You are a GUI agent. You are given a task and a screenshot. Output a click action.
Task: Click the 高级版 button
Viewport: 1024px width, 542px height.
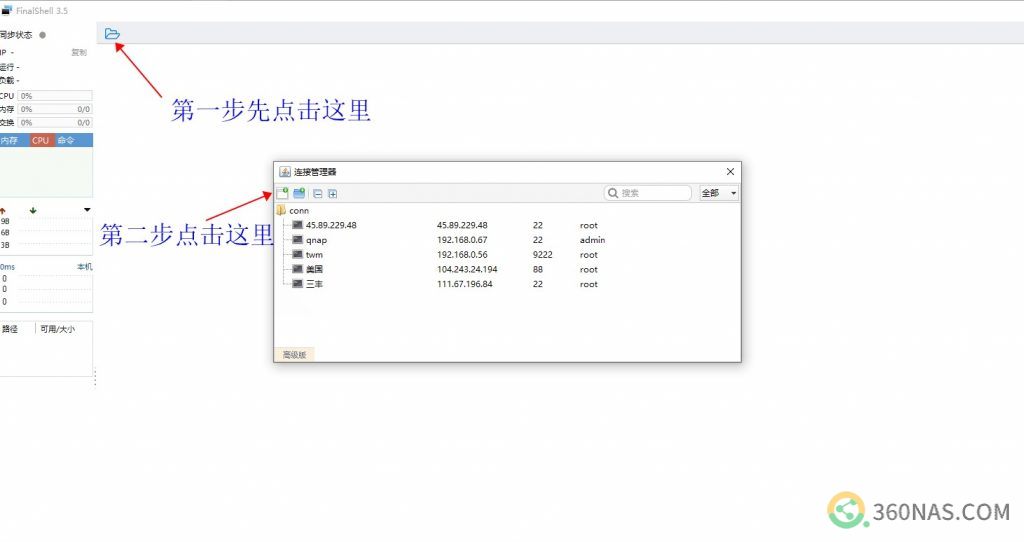pyautogui.click(x=295, y=355)
